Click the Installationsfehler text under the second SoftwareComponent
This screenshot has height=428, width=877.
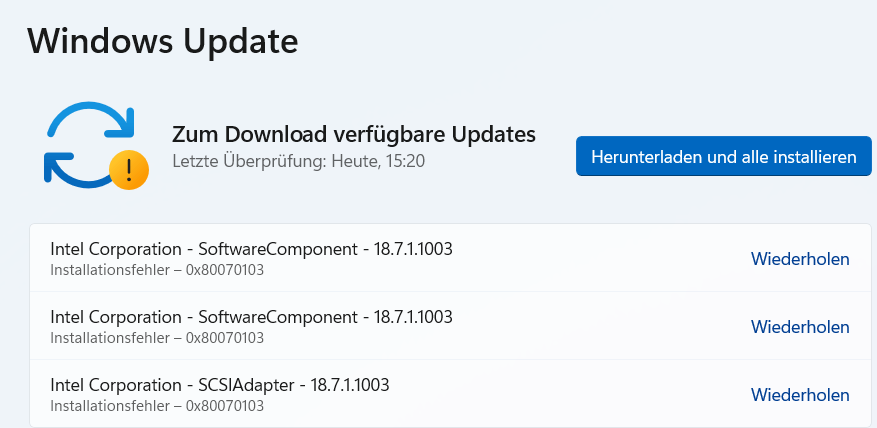110,338
